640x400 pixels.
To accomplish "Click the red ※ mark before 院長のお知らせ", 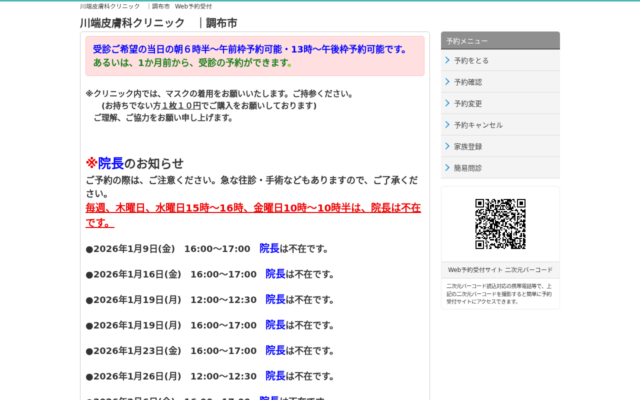I will (91, 163).
